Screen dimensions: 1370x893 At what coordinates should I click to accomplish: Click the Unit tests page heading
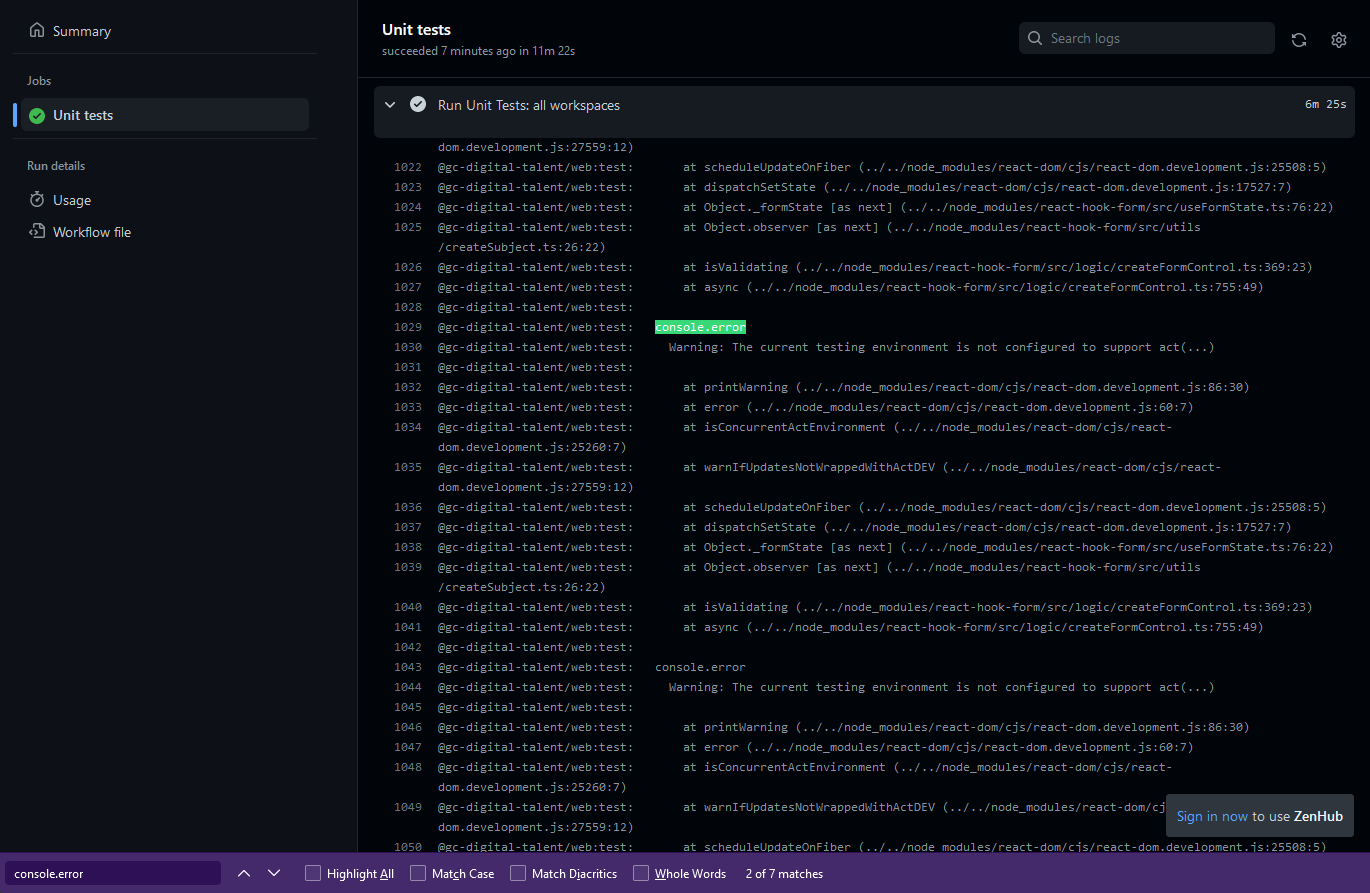tap(416, 30)
